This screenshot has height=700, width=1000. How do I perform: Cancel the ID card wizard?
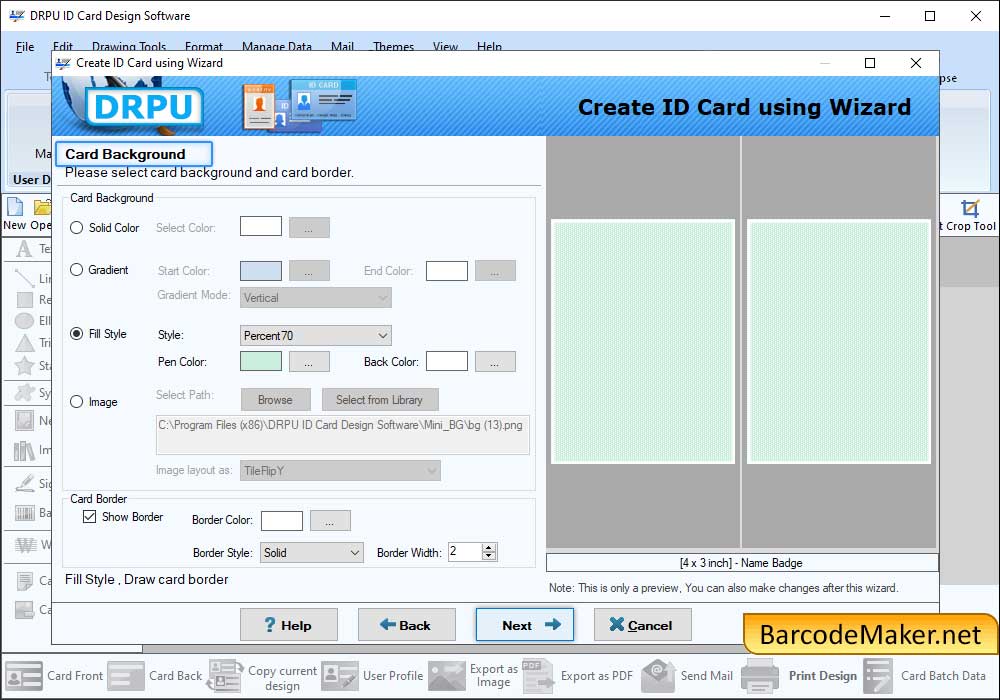point(642,625)
